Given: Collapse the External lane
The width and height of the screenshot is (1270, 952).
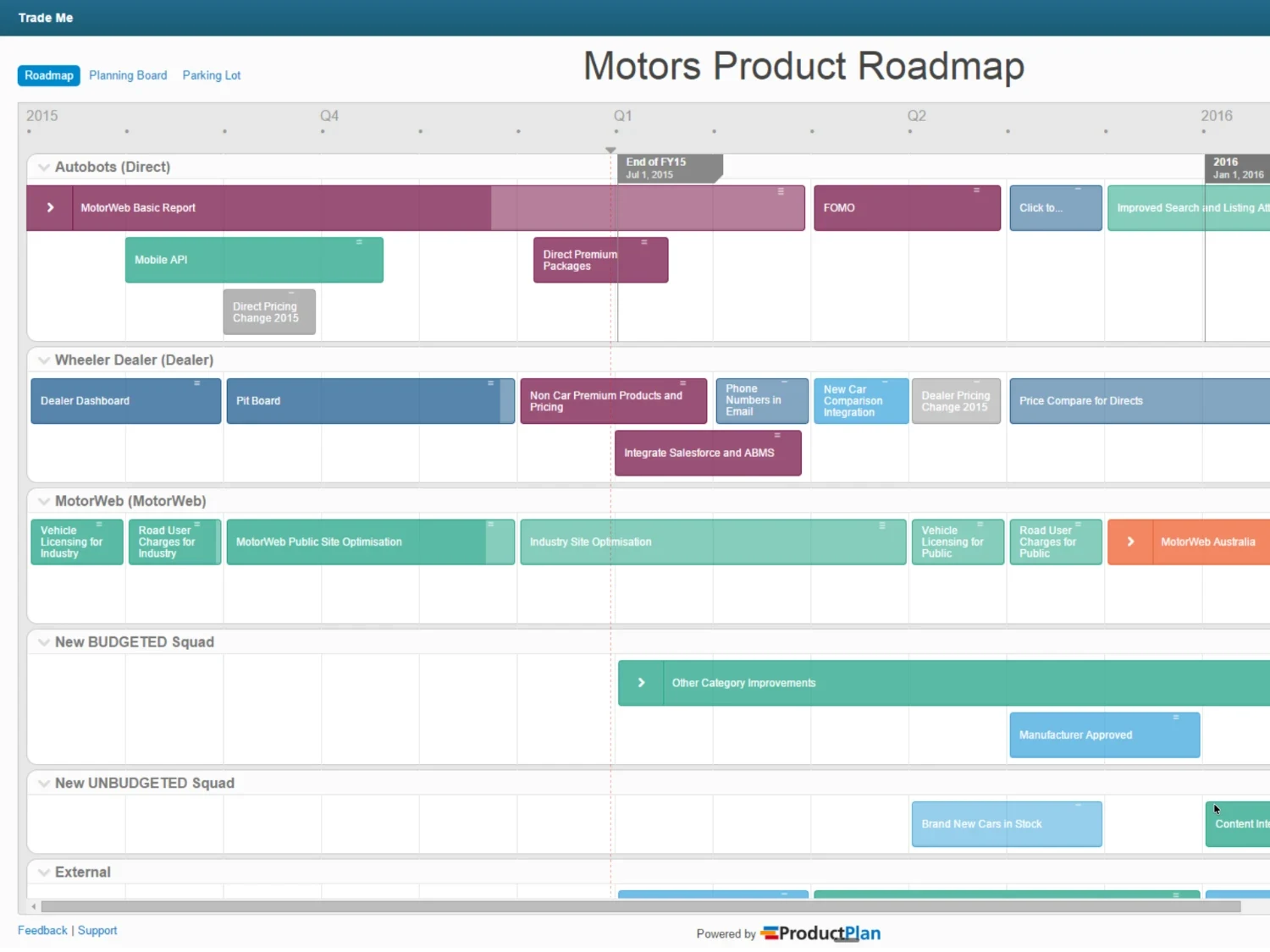Looking at the screenshot, I should coord(44,872).
